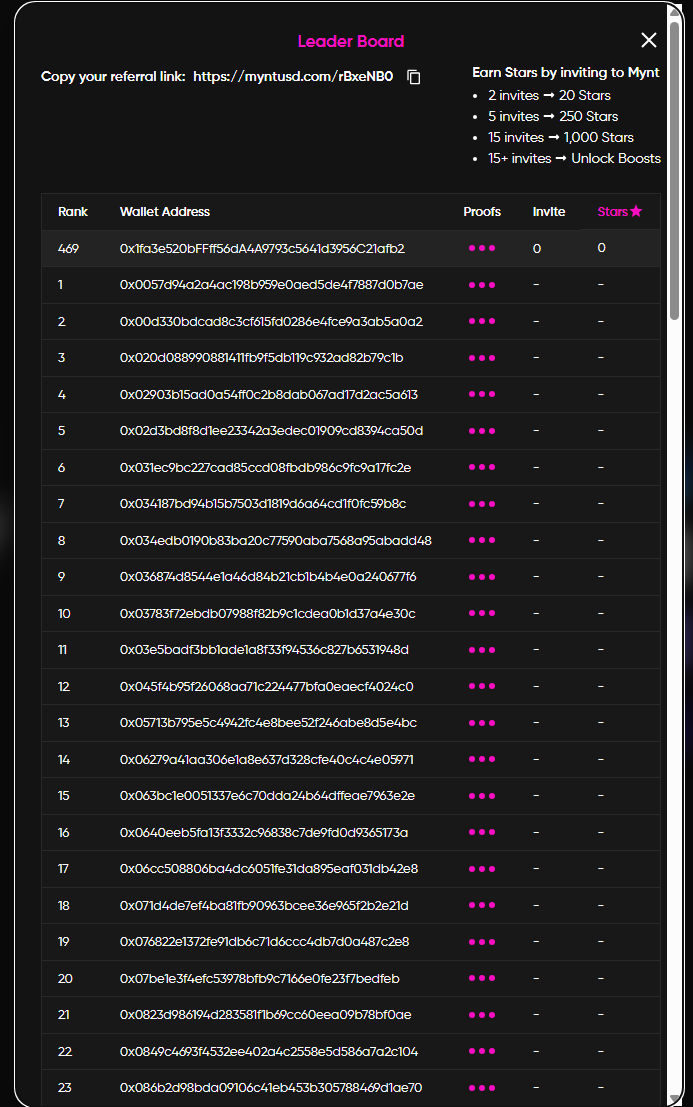Image resolution: width=693 pixels, height=1107 pixels.
Task: Select wallet address 0x063bc1e0051337e6c70dda24b64dffeae7963e2e
Action: tap(267, 796)
